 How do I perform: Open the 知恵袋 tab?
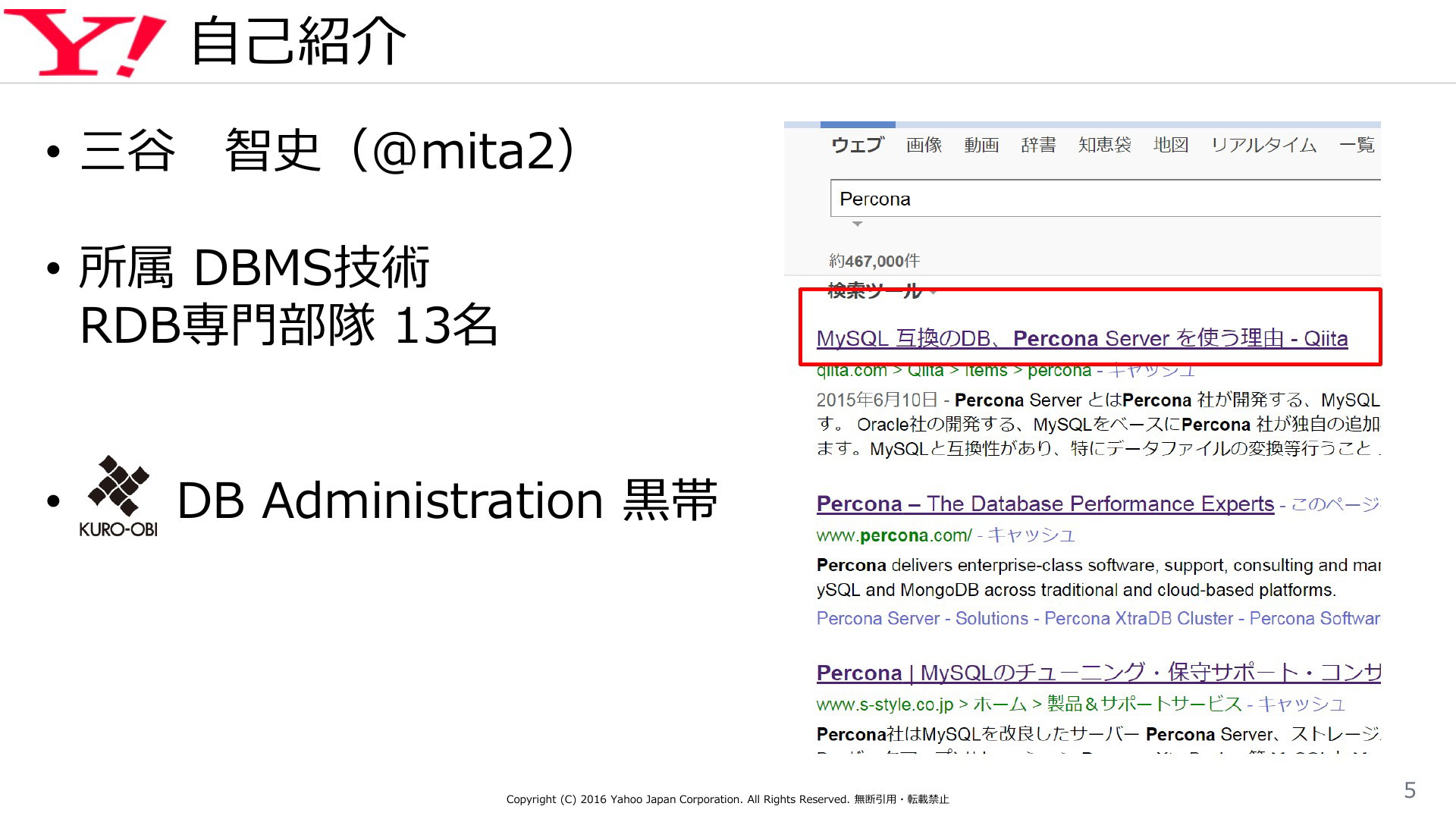tap(1105, 145)
